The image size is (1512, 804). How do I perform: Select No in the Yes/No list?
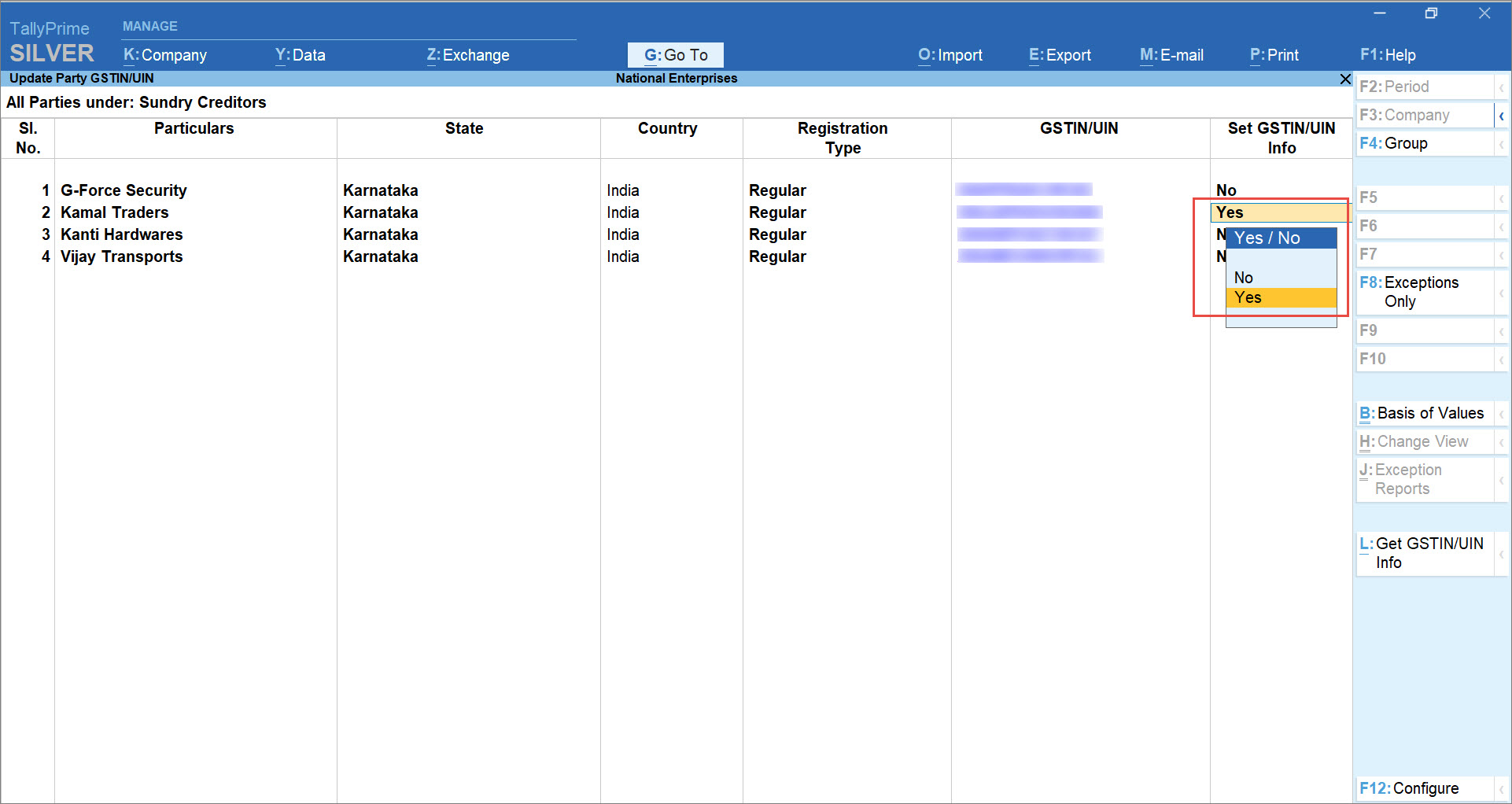tap(1281, 278)
